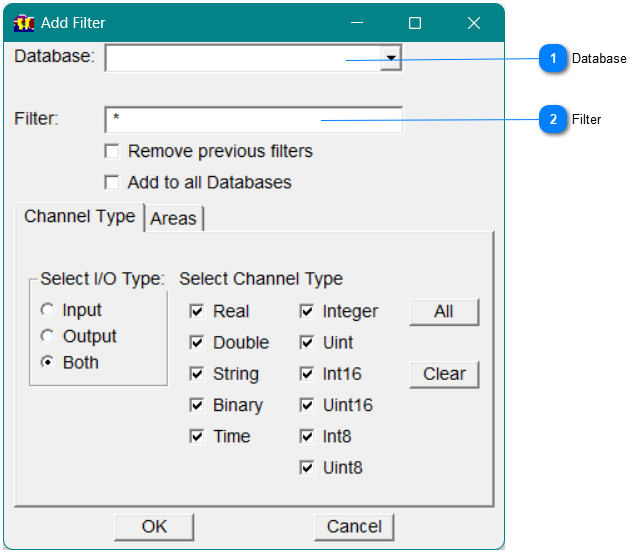Viewport: 643px width, 553px height.
Task: Minimize the Add Filter window
Action: pyautogui.click(x=357, y=23)
